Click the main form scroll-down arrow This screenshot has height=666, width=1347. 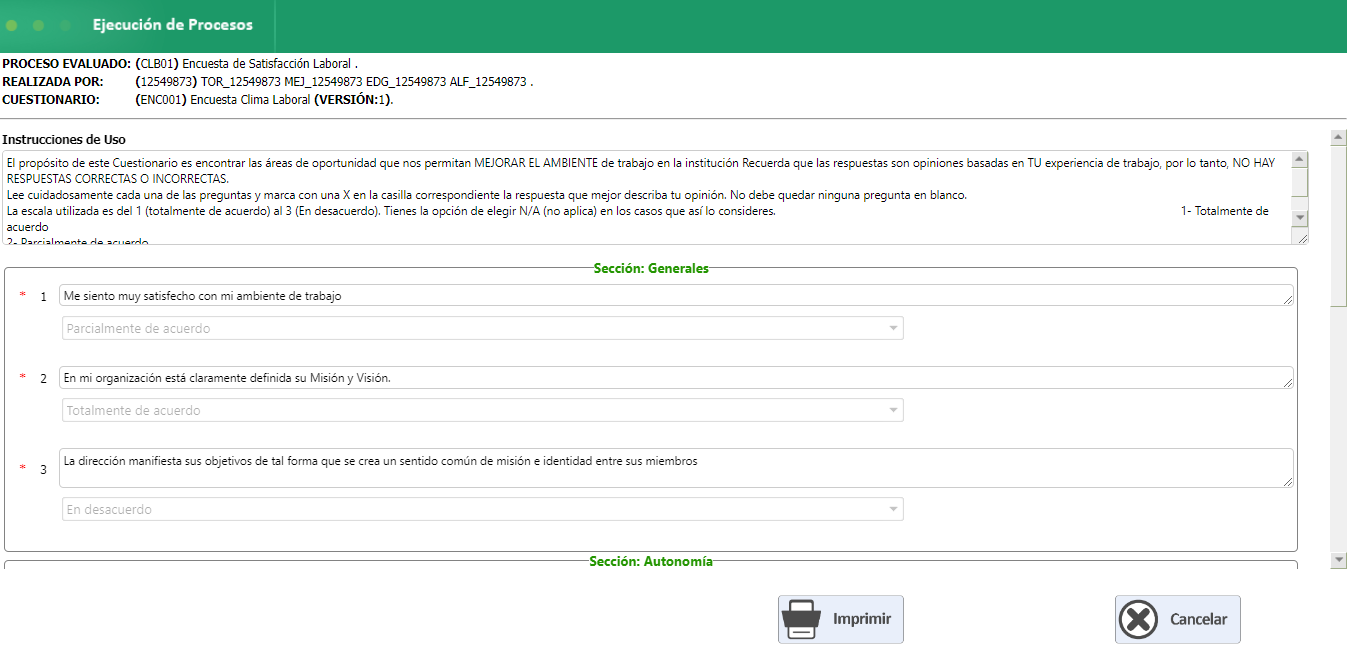(x=1338, y=561)
